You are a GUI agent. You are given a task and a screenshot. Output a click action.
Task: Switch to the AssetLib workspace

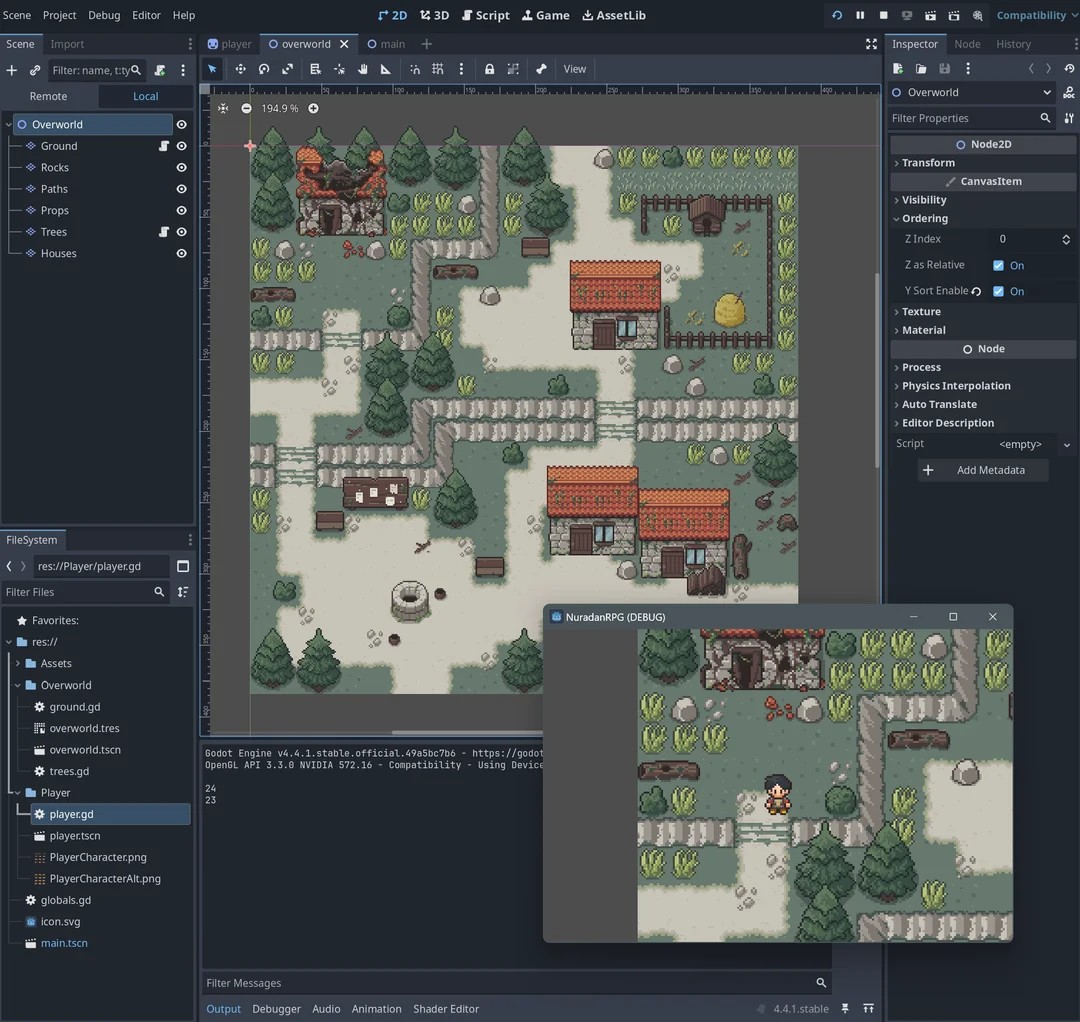[x=614, y=15]
